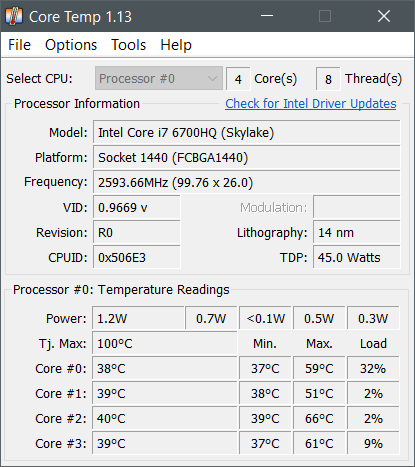The height and width of the screenshot is (467, 415).
Task: Click Core #2 max temperature 66°C
Action: (x=319, y=419)
